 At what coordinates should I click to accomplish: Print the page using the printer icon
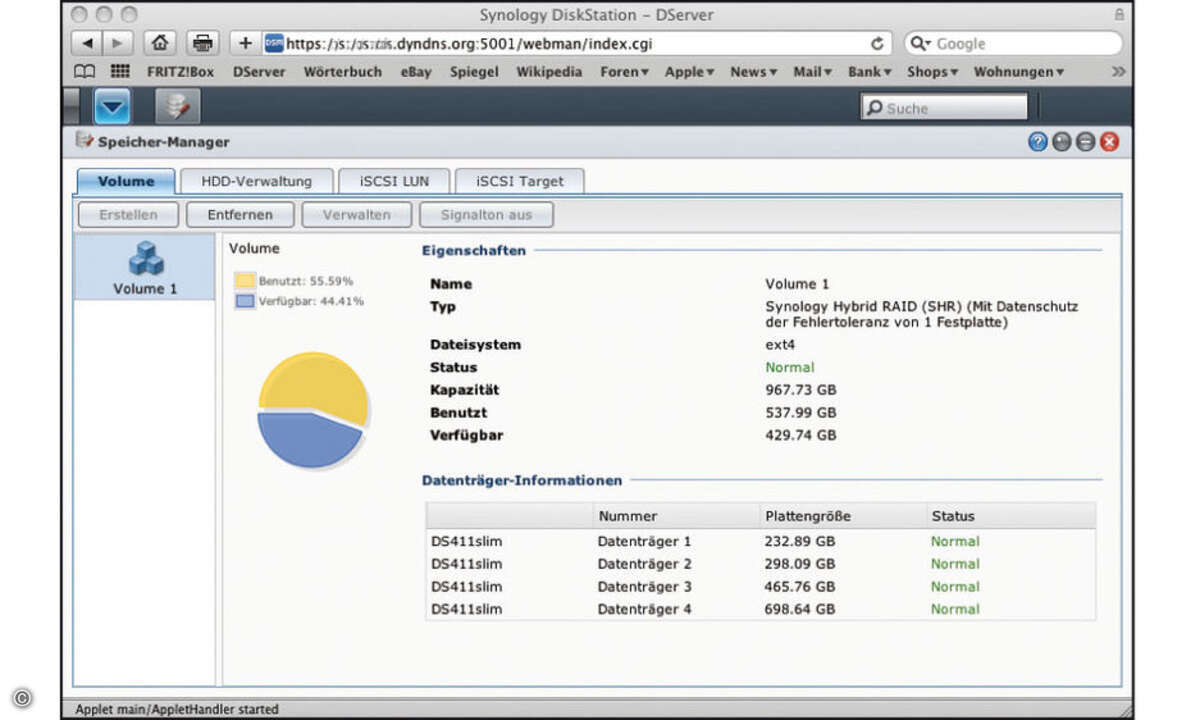point(203,44)
